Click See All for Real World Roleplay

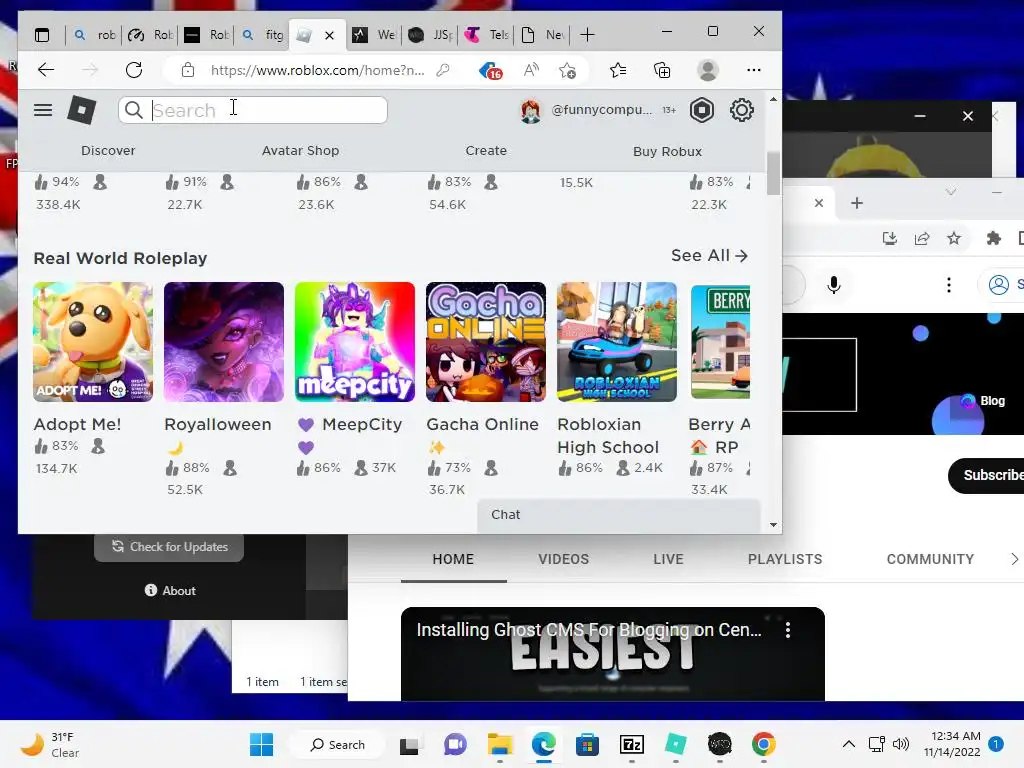709,255
